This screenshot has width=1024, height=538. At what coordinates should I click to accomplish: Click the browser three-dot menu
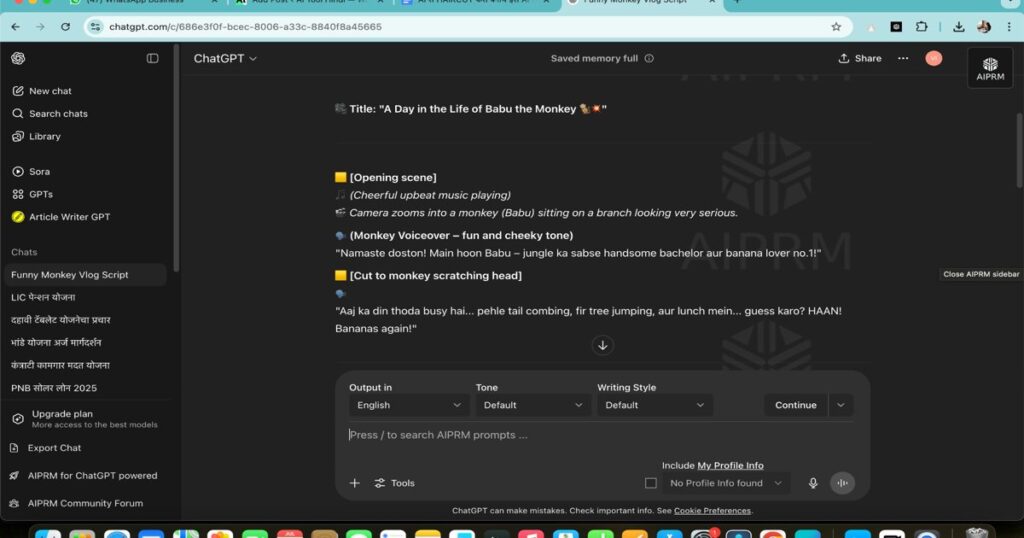click(x=1009, y=27)
